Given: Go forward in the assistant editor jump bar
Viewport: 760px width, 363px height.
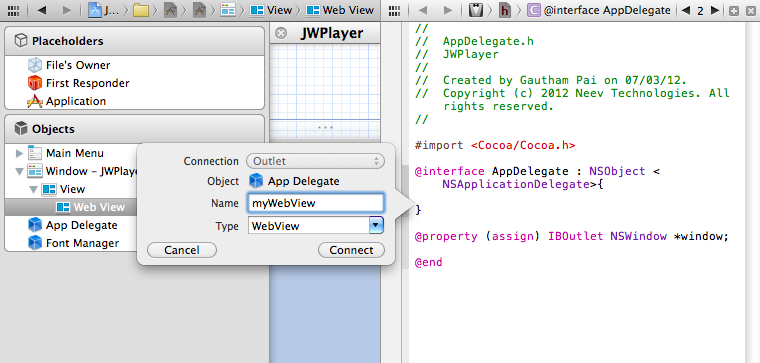Looking at the screenshot, I should tap(448, 10).
